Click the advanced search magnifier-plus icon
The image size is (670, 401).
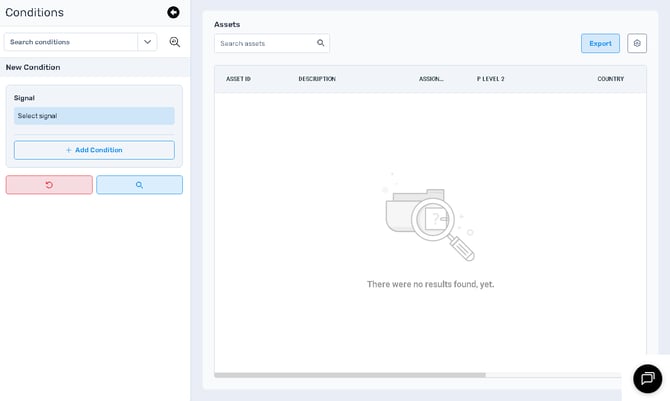tap(175, 42)
